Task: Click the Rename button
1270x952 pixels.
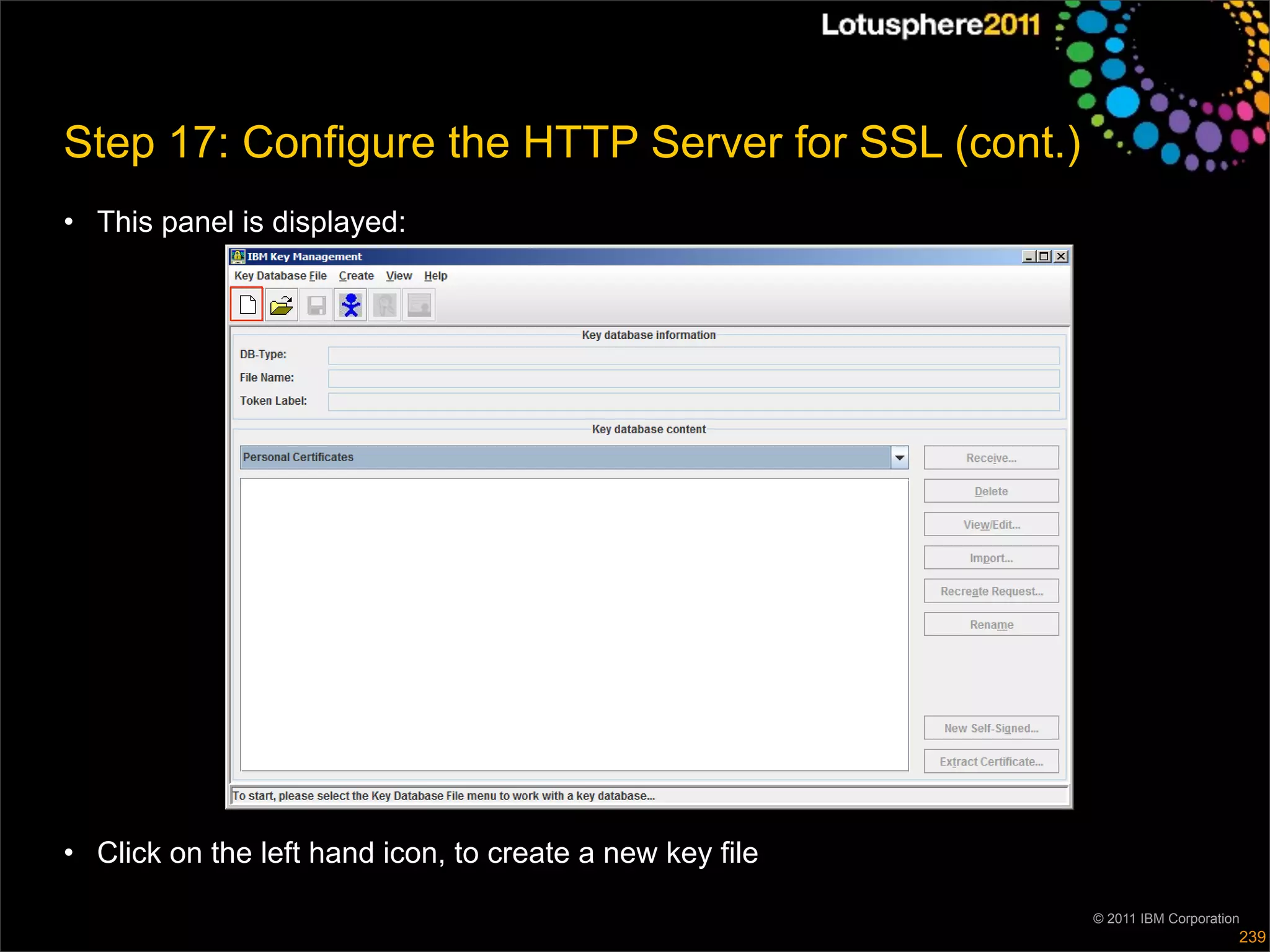Action: tap(991, 625)
